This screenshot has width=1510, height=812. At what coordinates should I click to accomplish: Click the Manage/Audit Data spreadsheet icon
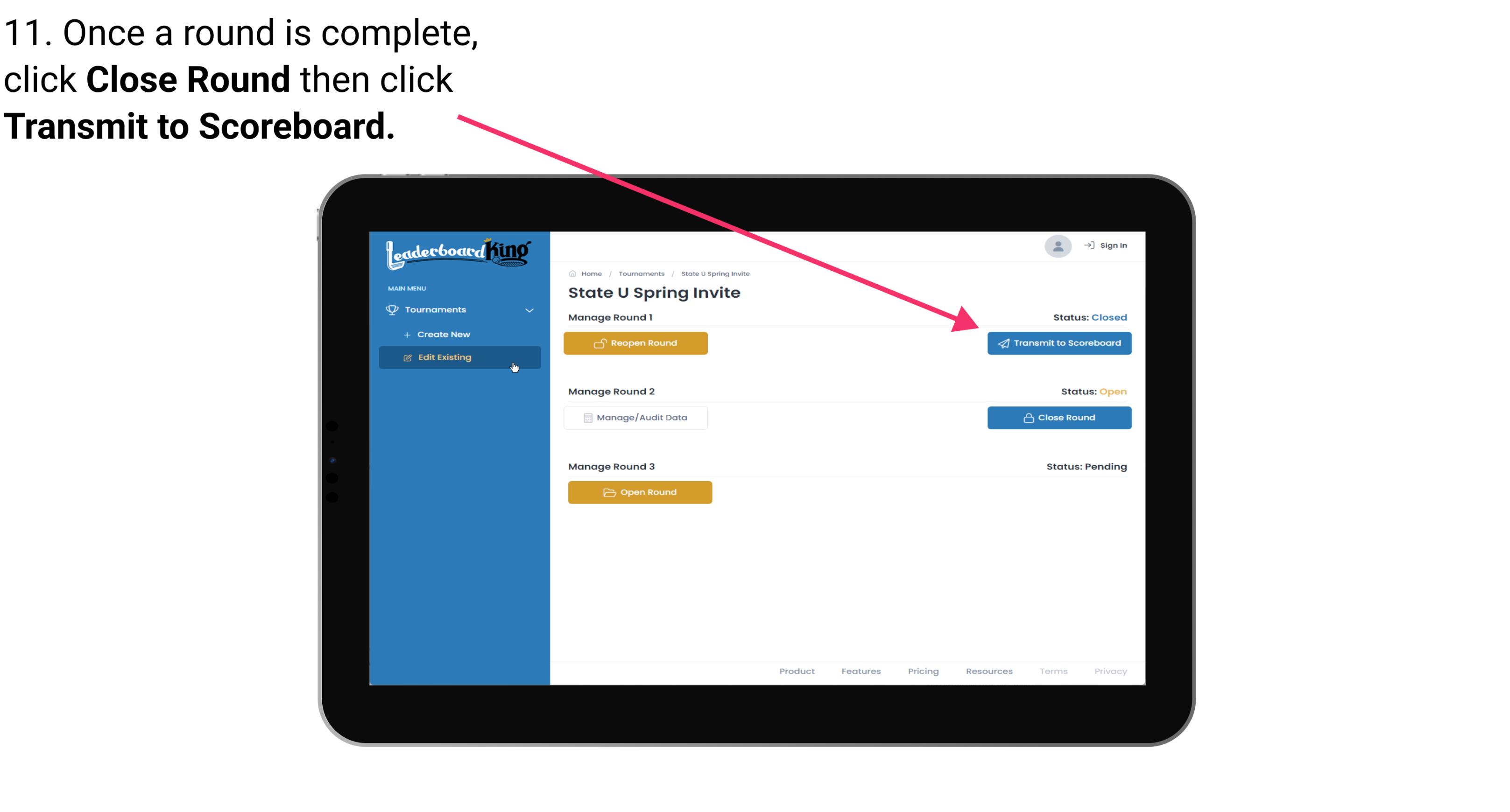coord(585,417)
